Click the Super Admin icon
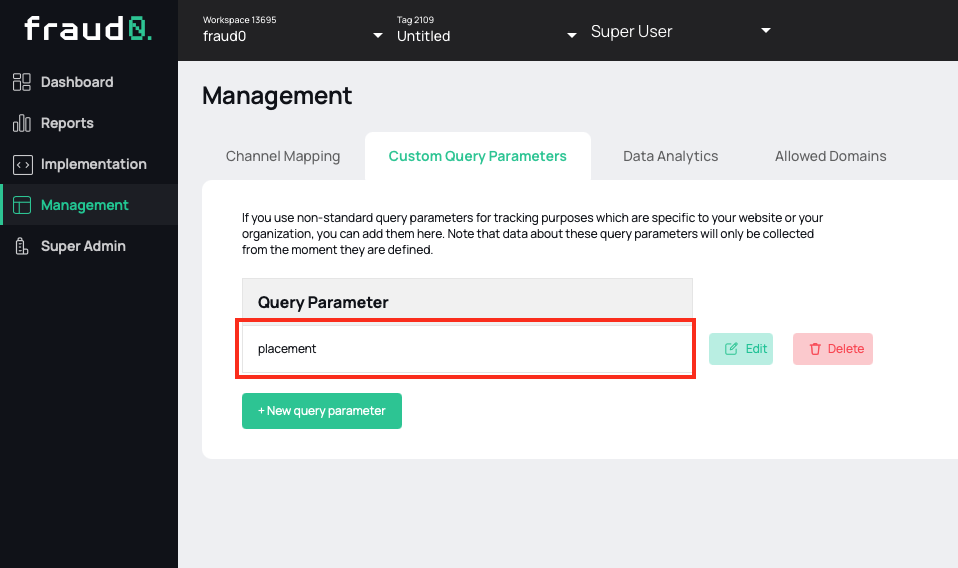Viewport: 958px width, 568px height. (x=22, y=246)
